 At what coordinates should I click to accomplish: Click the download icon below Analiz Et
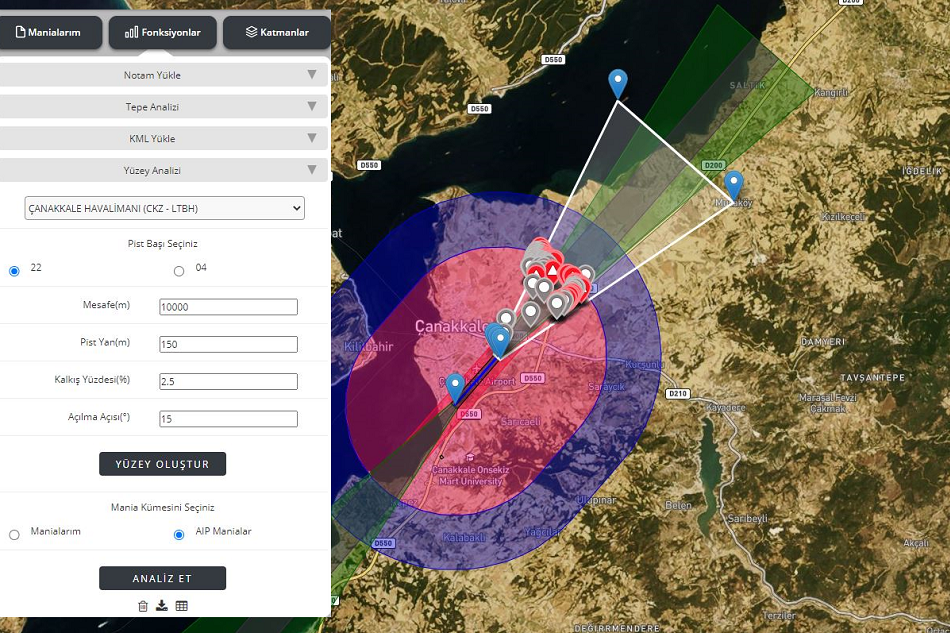coord(162,606)
